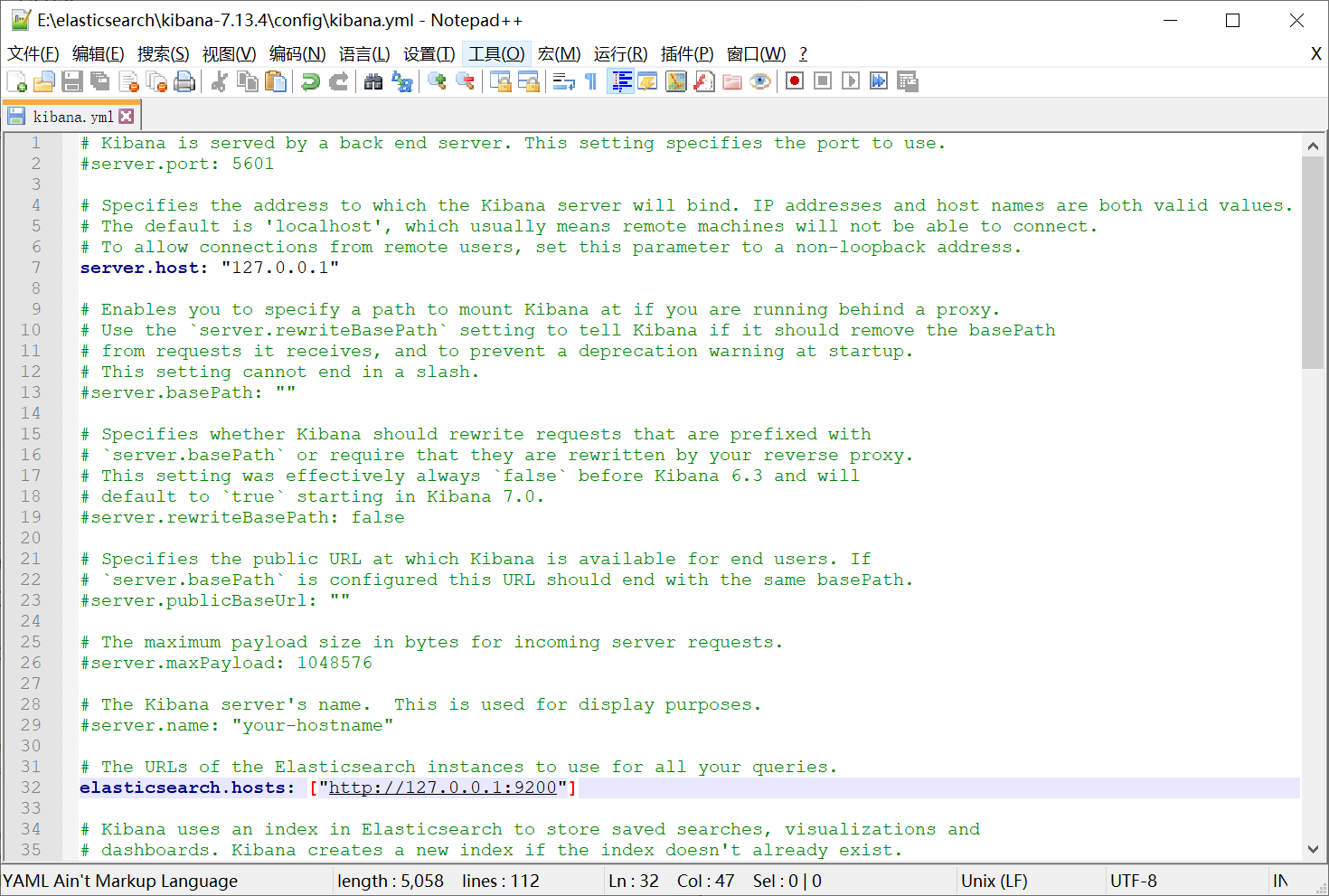Toggle the indent guide button
This screenshot has height=896, width=1329.
(620, 81)
